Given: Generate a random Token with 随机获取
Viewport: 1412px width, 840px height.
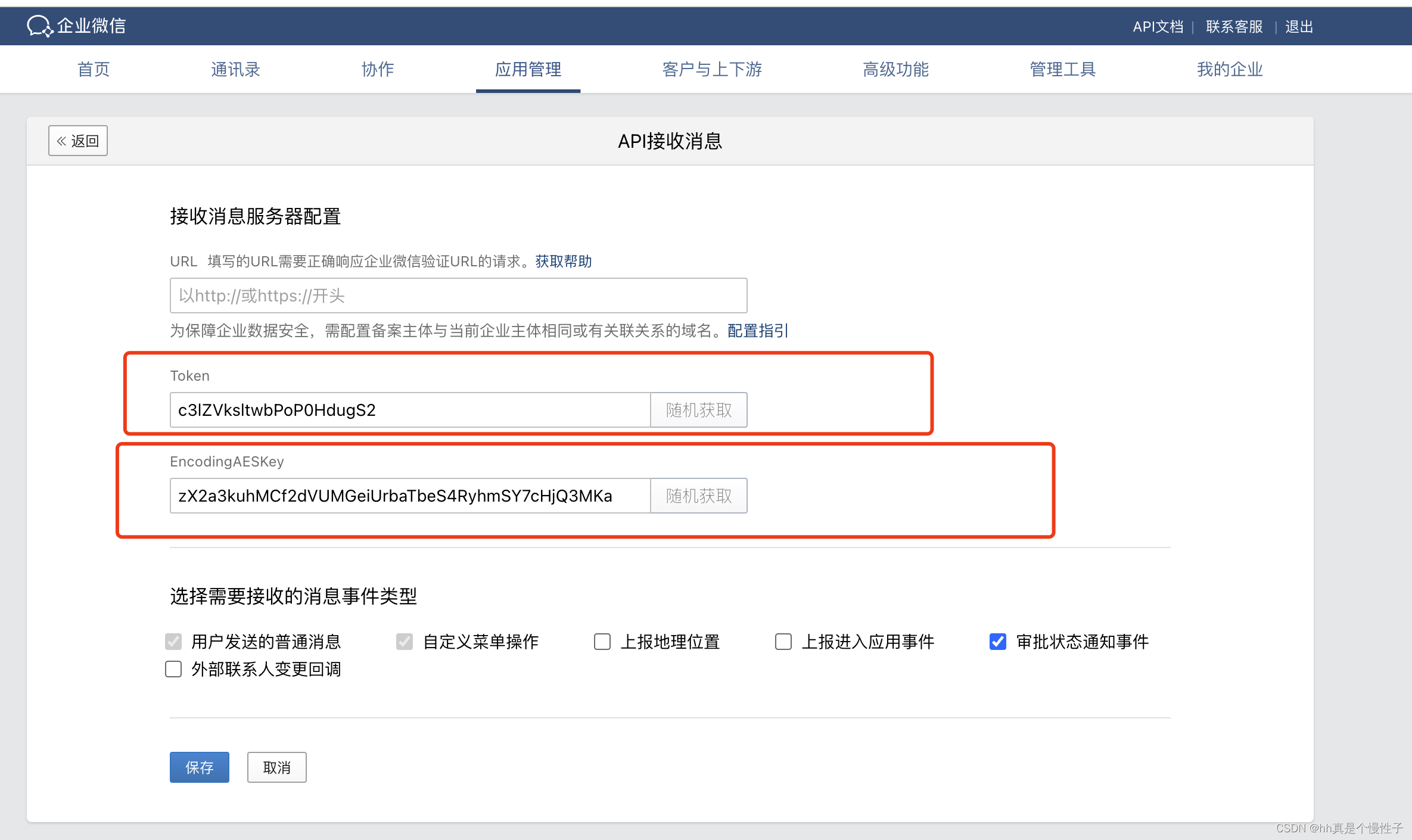Looking at the screenshot, I should [698, 410].
